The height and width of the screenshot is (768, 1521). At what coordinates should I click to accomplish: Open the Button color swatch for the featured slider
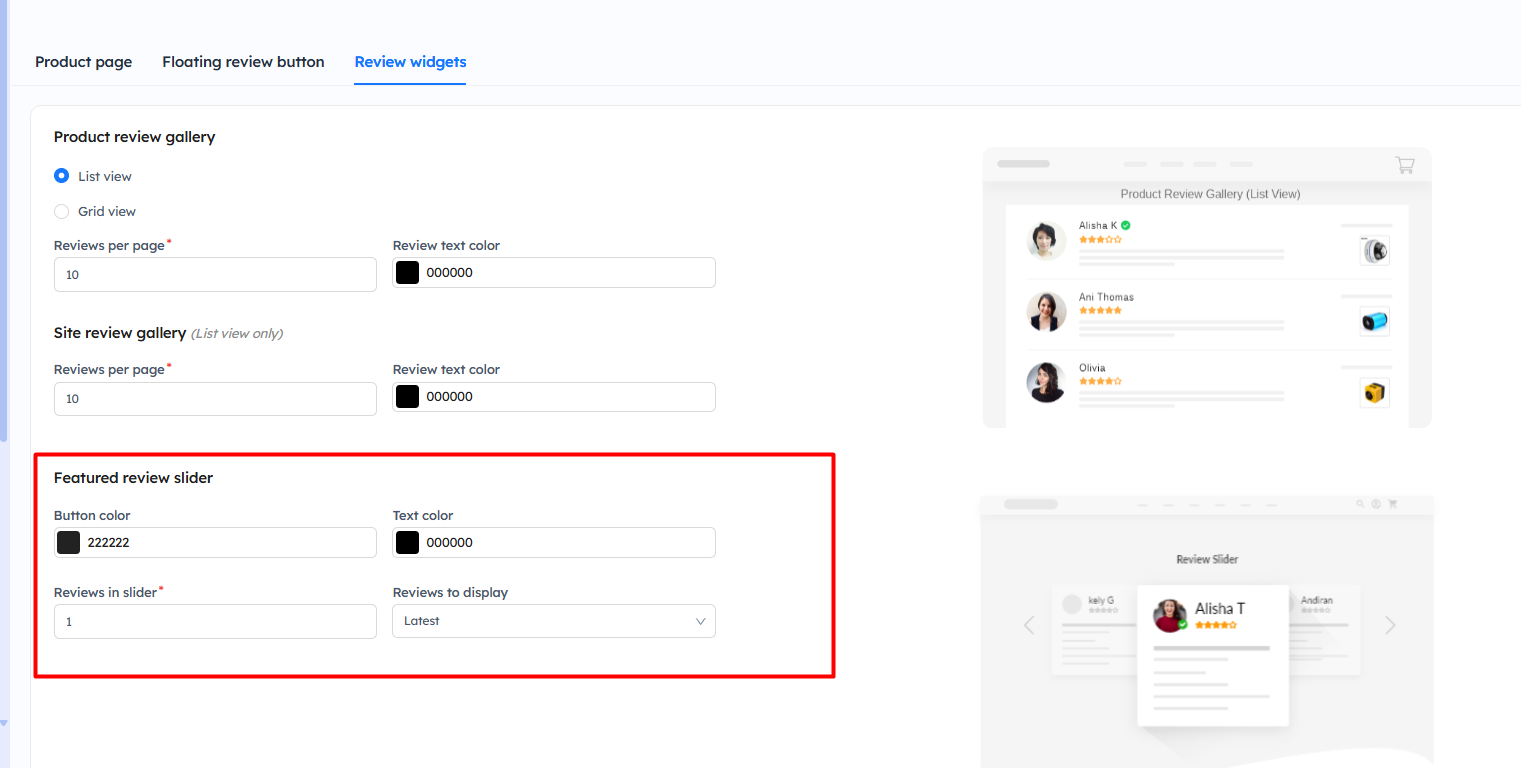(x=69, y=543)
